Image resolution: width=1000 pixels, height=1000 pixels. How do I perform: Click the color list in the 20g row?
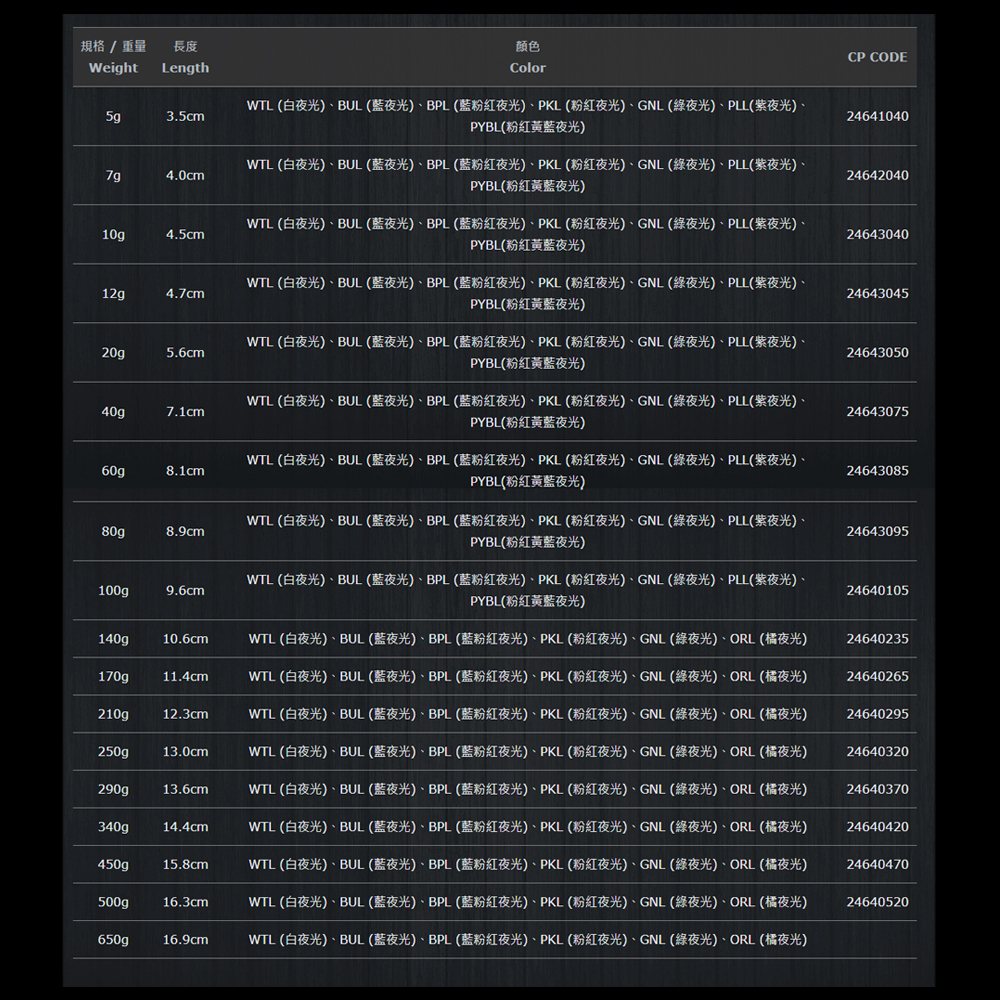tap(527, 353)
